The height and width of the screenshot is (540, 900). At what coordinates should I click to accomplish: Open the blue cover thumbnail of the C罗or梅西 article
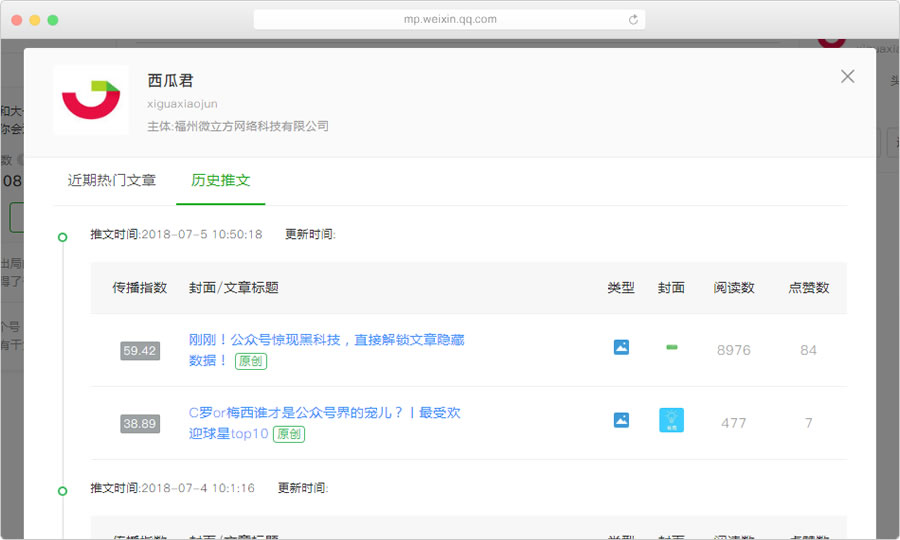(671, 421)
